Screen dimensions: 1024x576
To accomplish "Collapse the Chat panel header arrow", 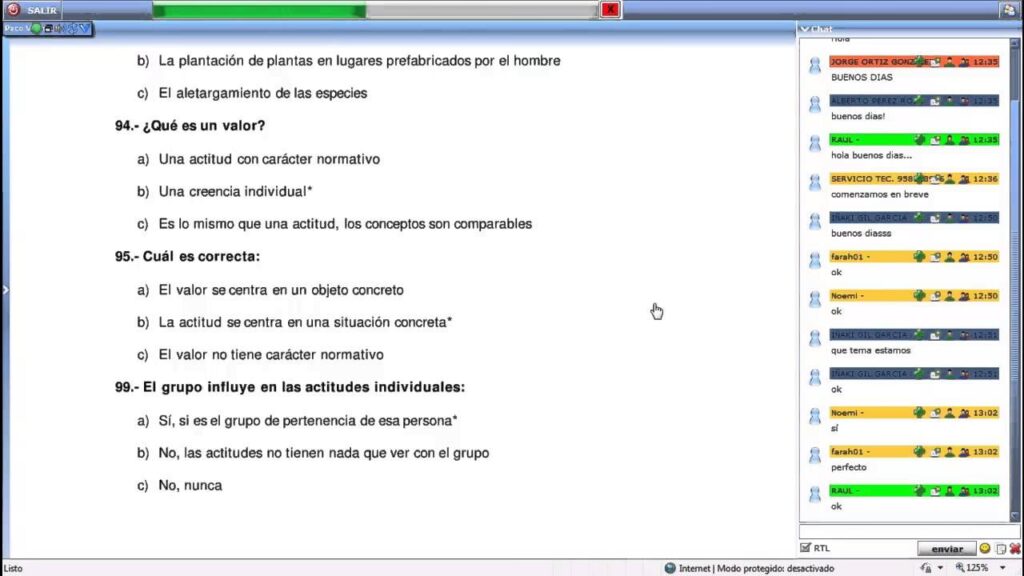I will pyautogui.click(x=804, y=29).
